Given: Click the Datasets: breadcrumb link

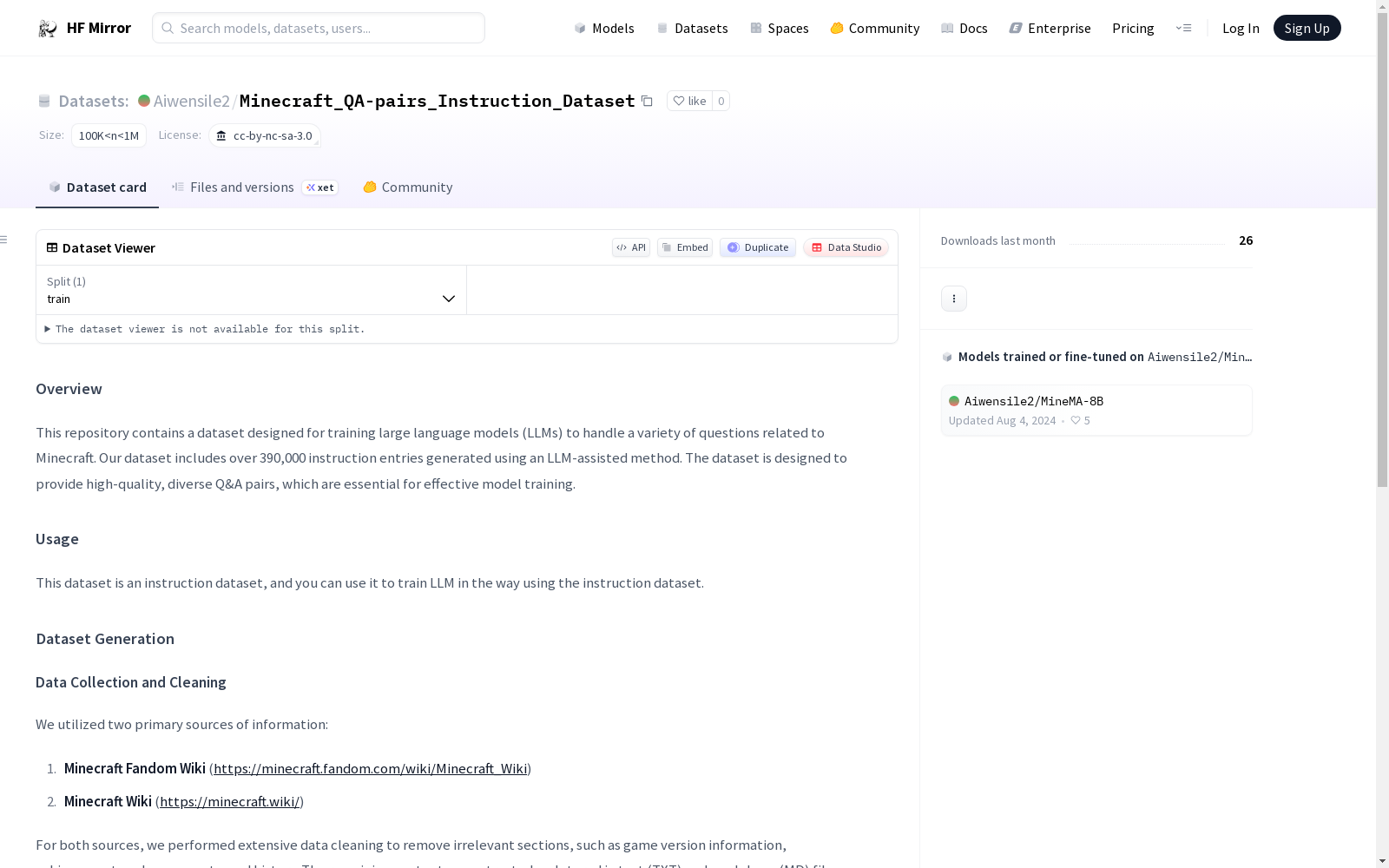Looking at the screenshot, I should click(93, 101).
